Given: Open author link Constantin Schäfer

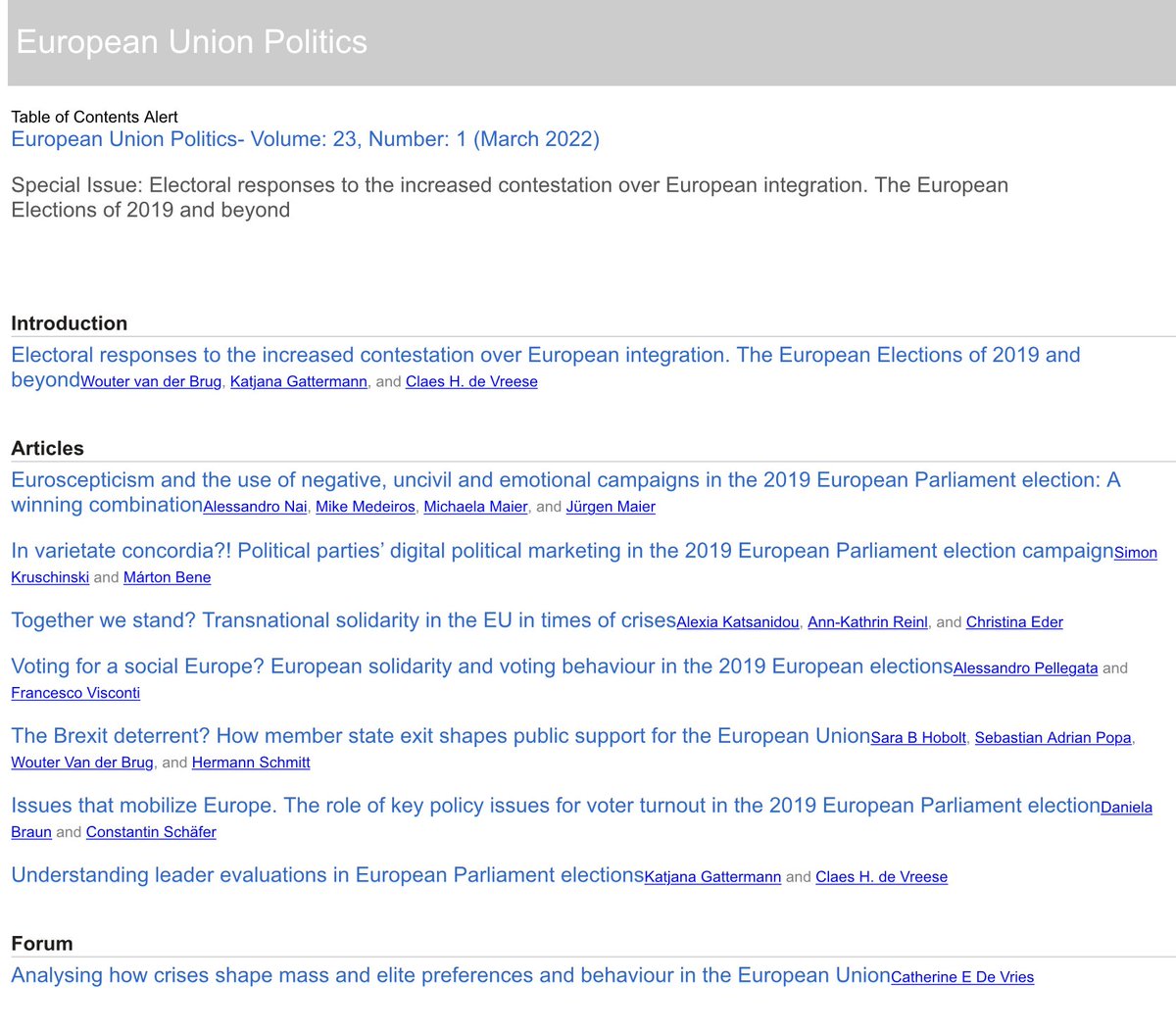Looking at the screenshot, I should tap(151, 832).
